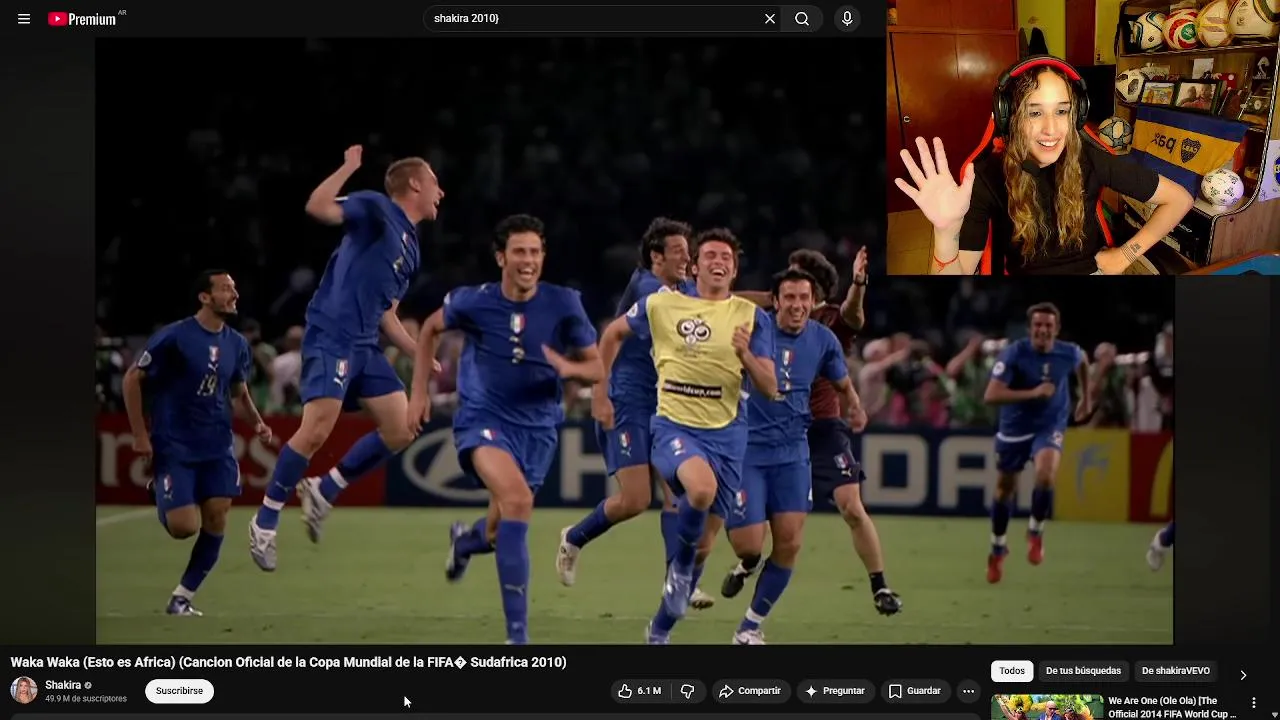Viewport: 1280px width, 720px height.
Task: Click the Preguntar button
Action: point(835,691)
